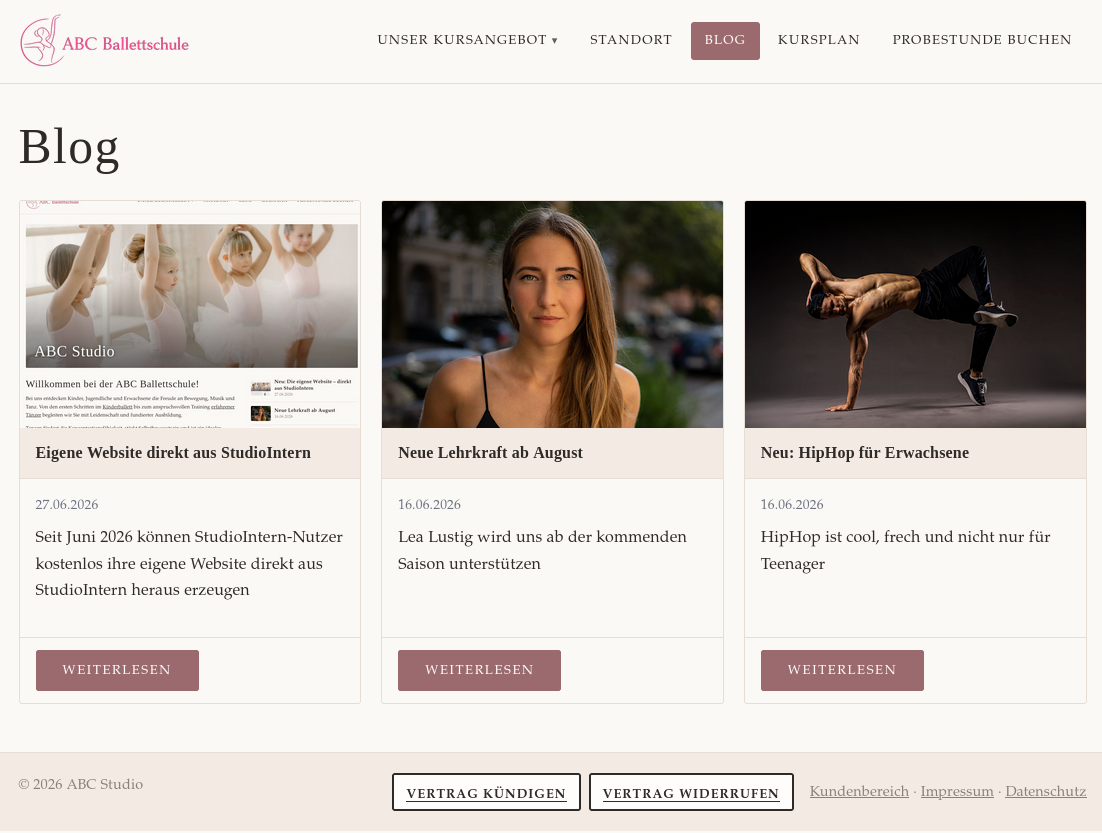
Task: Open the HipHop dancer photo
Action: coord(915,314)
